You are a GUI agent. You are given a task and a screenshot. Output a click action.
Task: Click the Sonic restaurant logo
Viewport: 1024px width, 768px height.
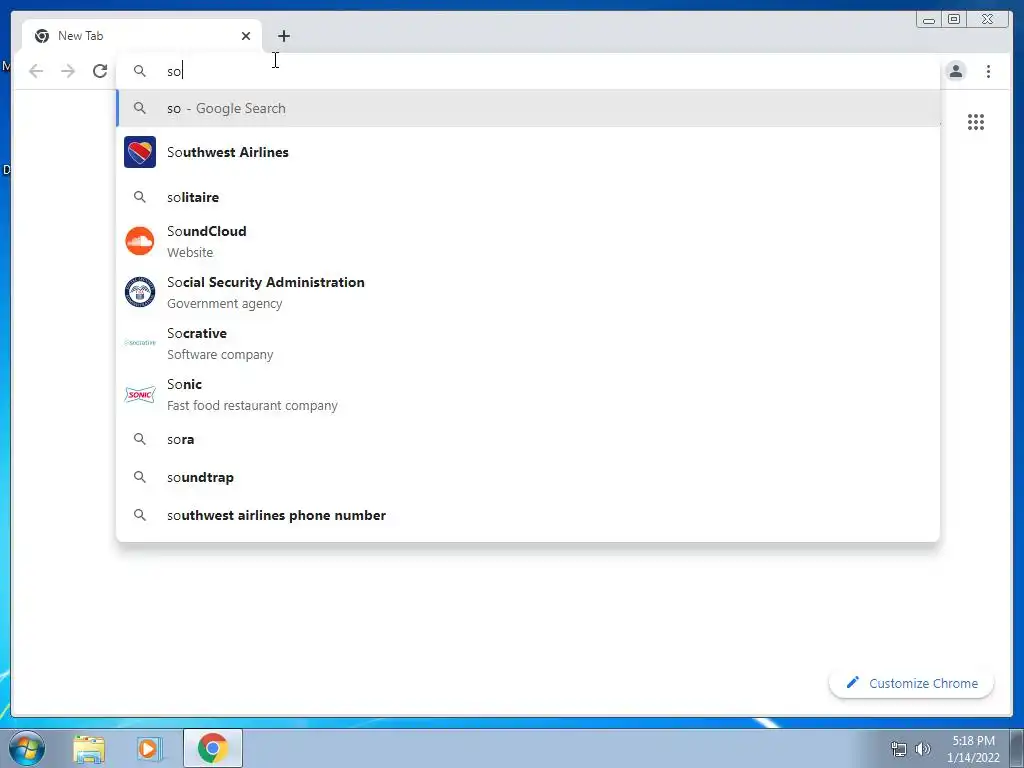coord(140,394)
